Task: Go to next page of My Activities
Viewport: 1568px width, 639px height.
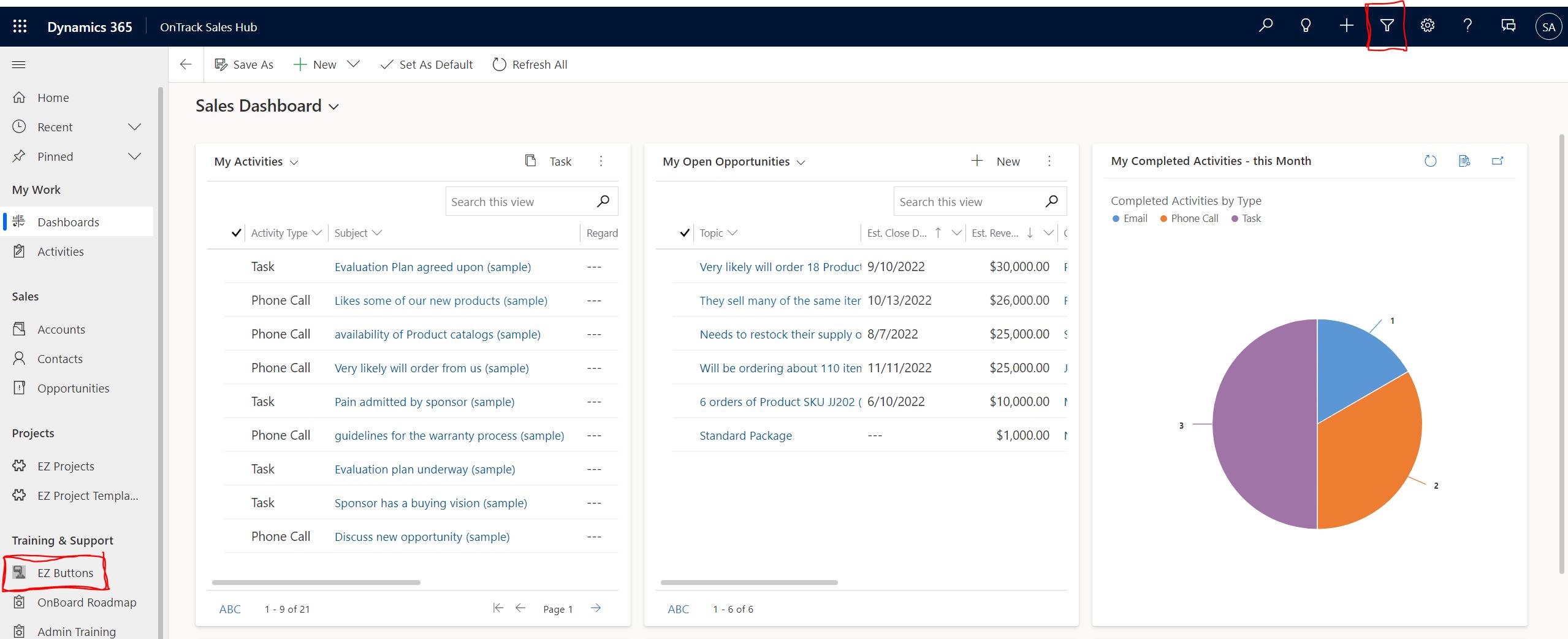Action: (x=596, y=608)
